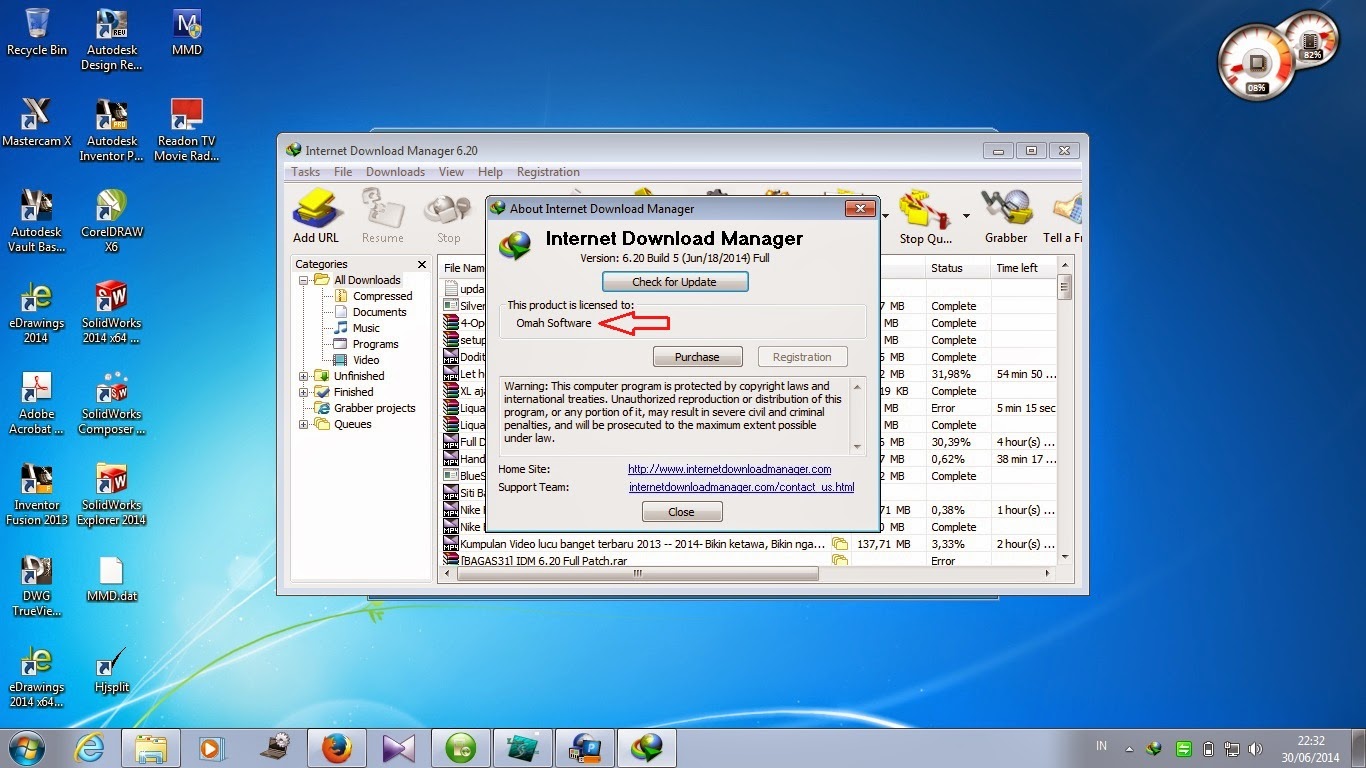Open the Stop Queue dropdown arrow
This screenshot has width=1366, height=768.
click(966, 216)
